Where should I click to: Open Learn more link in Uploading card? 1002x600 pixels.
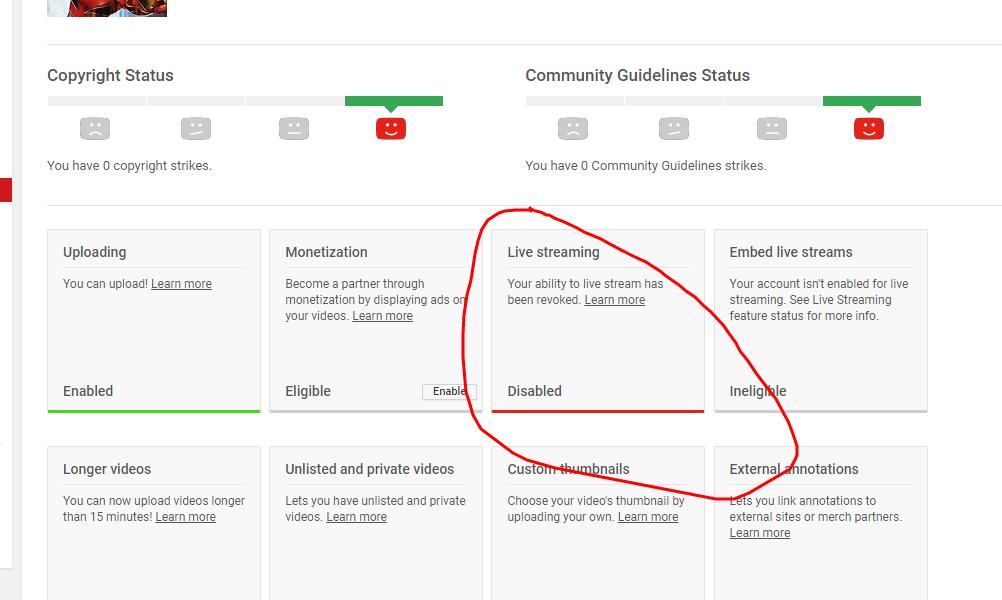[181, 284]
